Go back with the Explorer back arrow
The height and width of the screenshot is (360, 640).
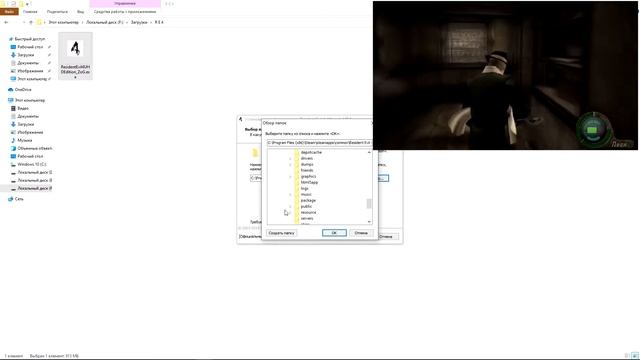pyautogui.click(x=6, y=22)
